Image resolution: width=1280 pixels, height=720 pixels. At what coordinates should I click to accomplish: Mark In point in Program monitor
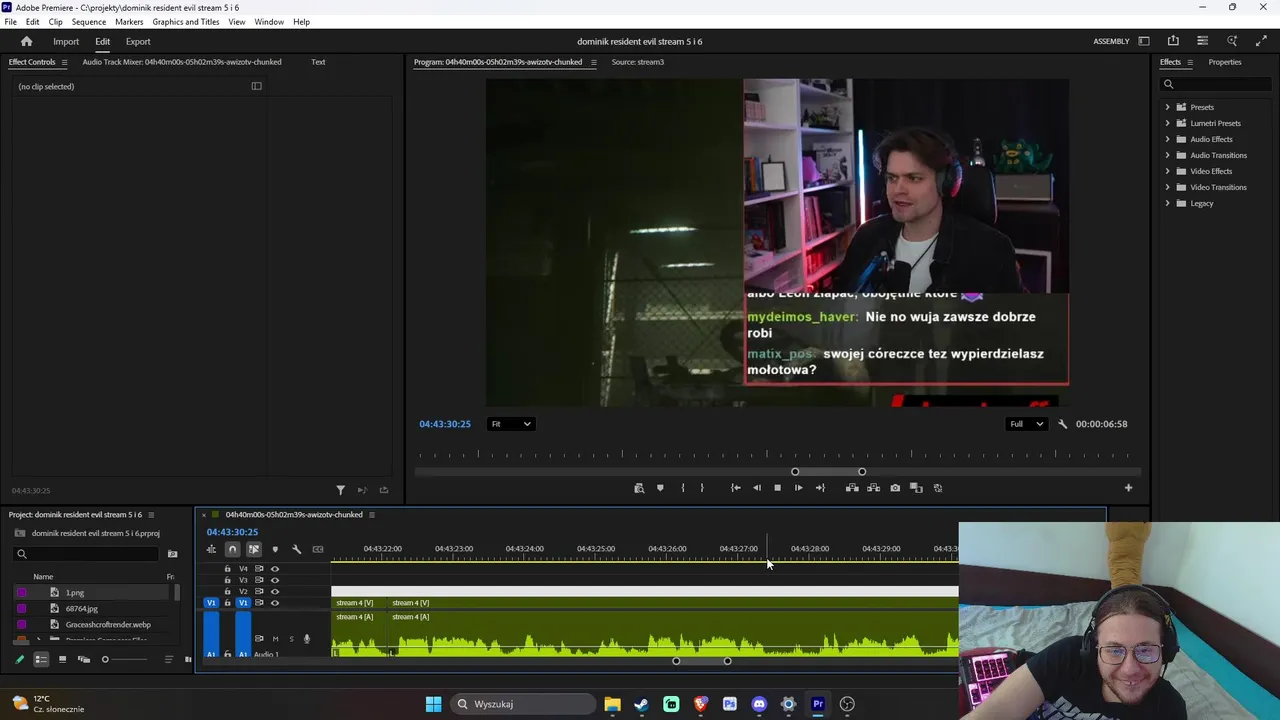pos(683,488)
